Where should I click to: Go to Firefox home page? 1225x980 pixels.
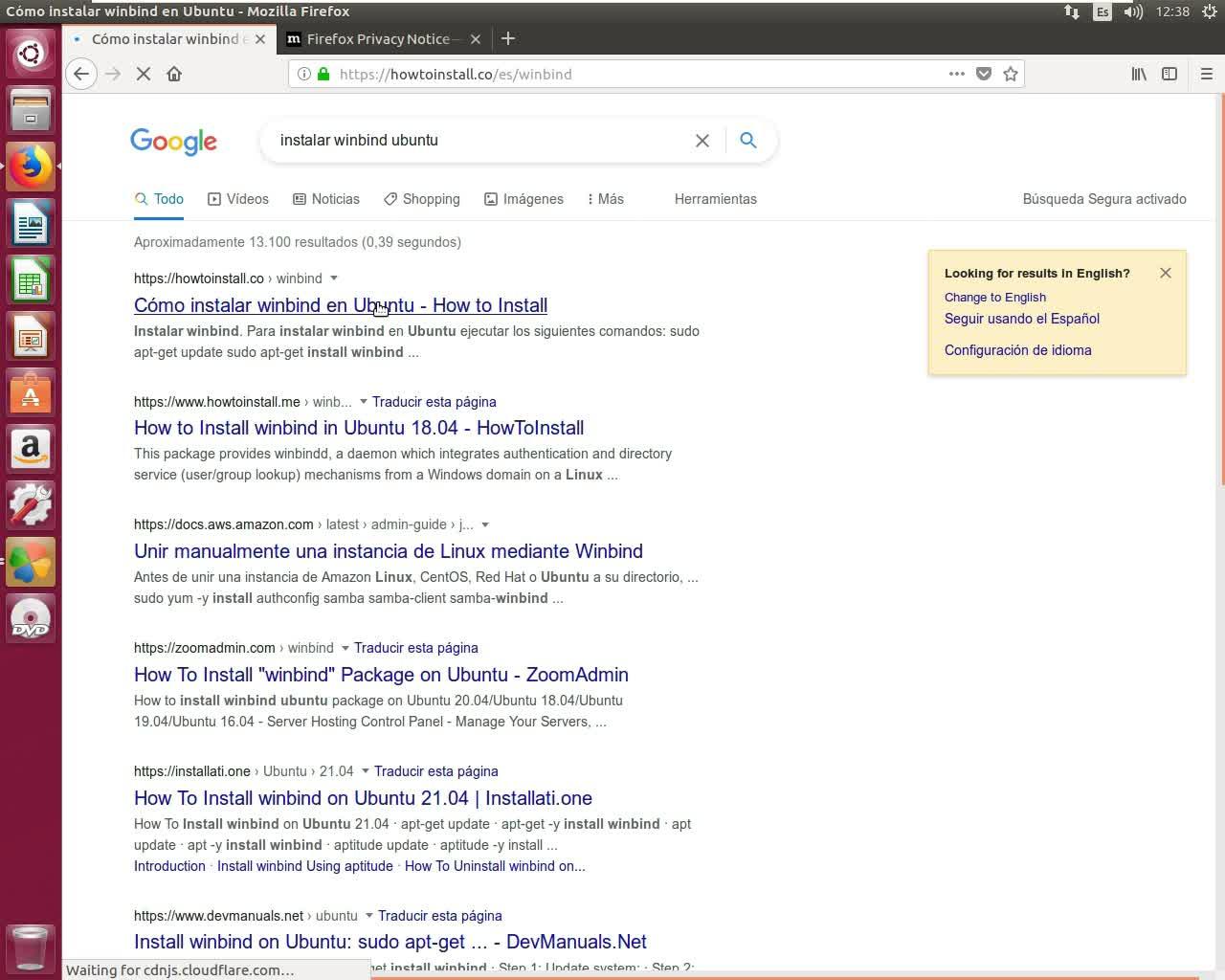[x=174, y=74]
